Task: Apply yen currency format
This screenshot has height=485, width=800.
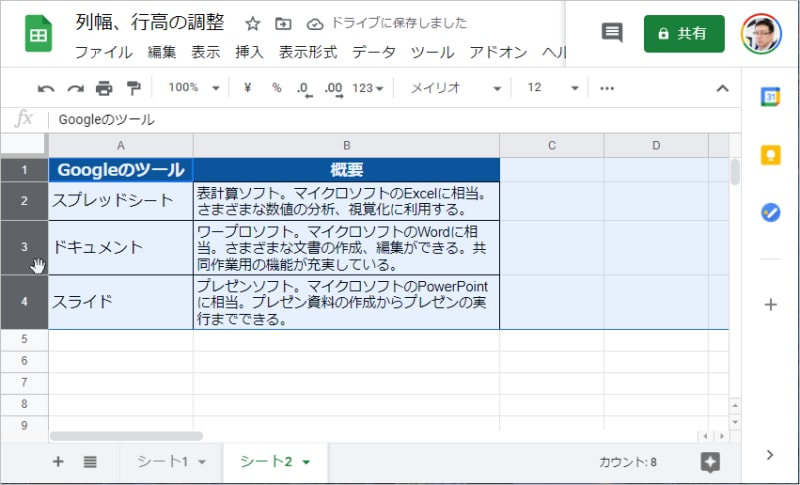Action: pos(247,88)
